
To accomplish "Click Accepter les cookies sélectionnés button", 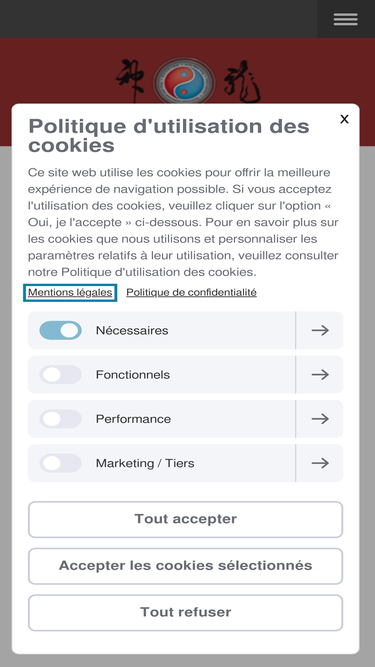I will pyautogui.click(x=185, y=566).
